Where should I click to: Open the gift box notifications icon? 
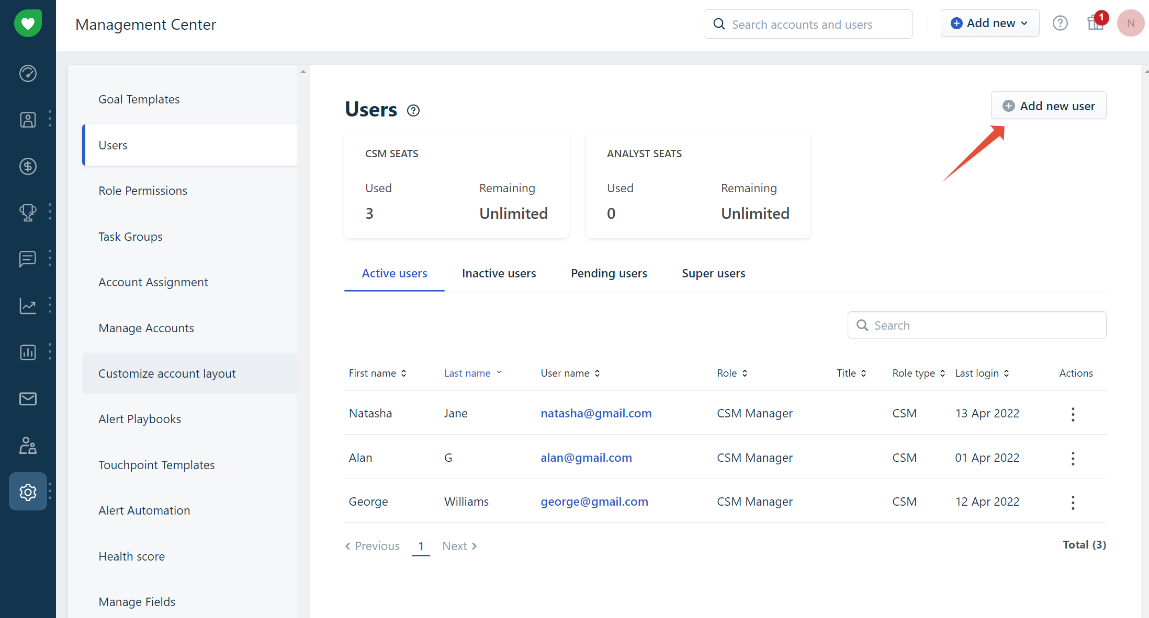point(1096,23)
